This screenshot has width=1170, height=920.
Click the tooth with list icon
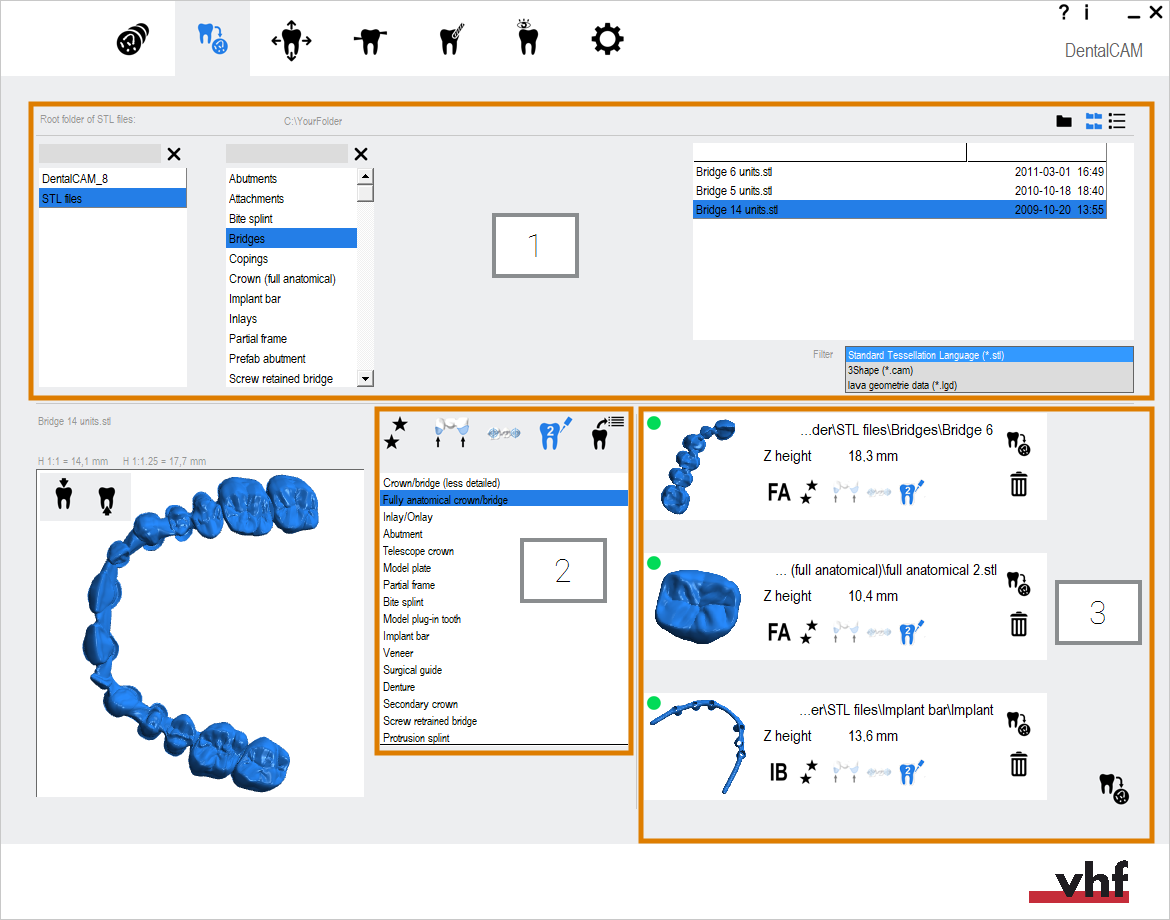pos(607,433)
